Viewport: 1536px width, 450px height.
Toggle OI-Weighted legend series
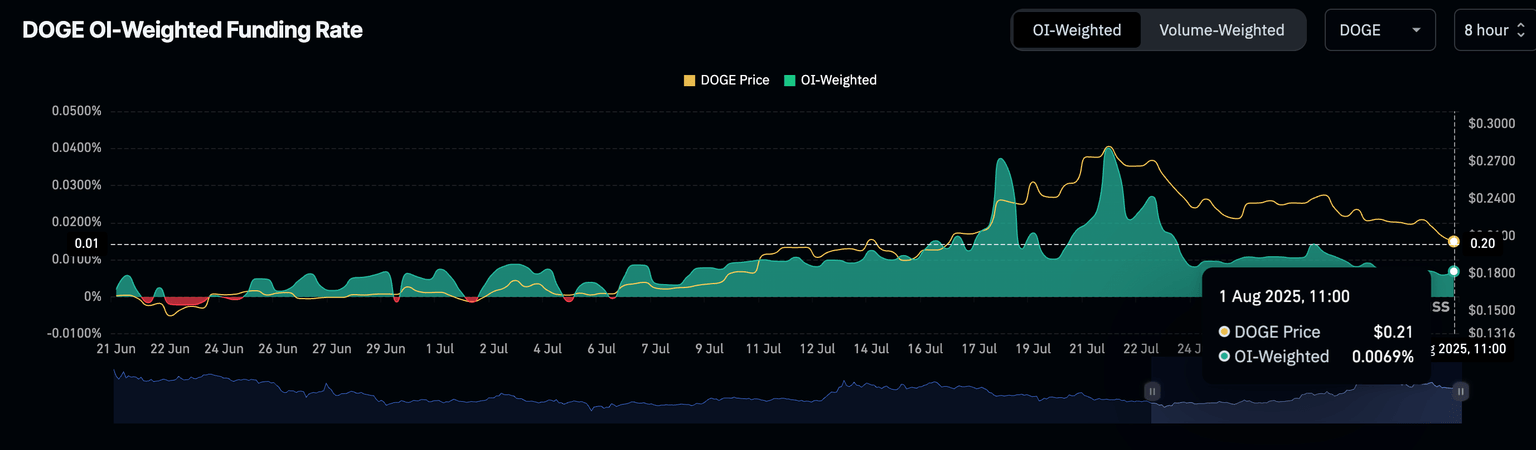pyautogui.click(x=831, y=80)
